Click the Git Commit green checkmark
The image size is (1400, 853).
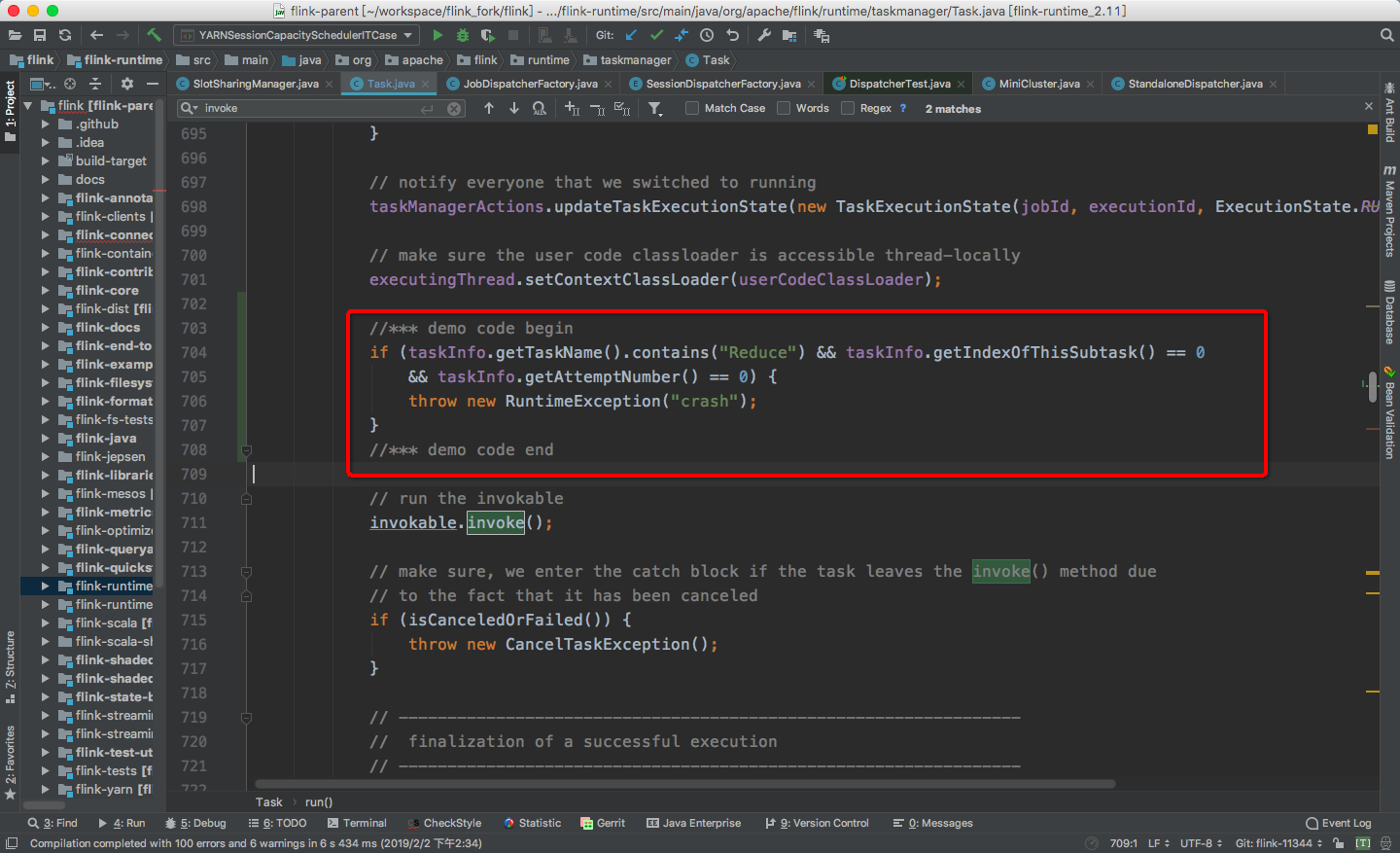pyautogui.click(x=656, y=35)
